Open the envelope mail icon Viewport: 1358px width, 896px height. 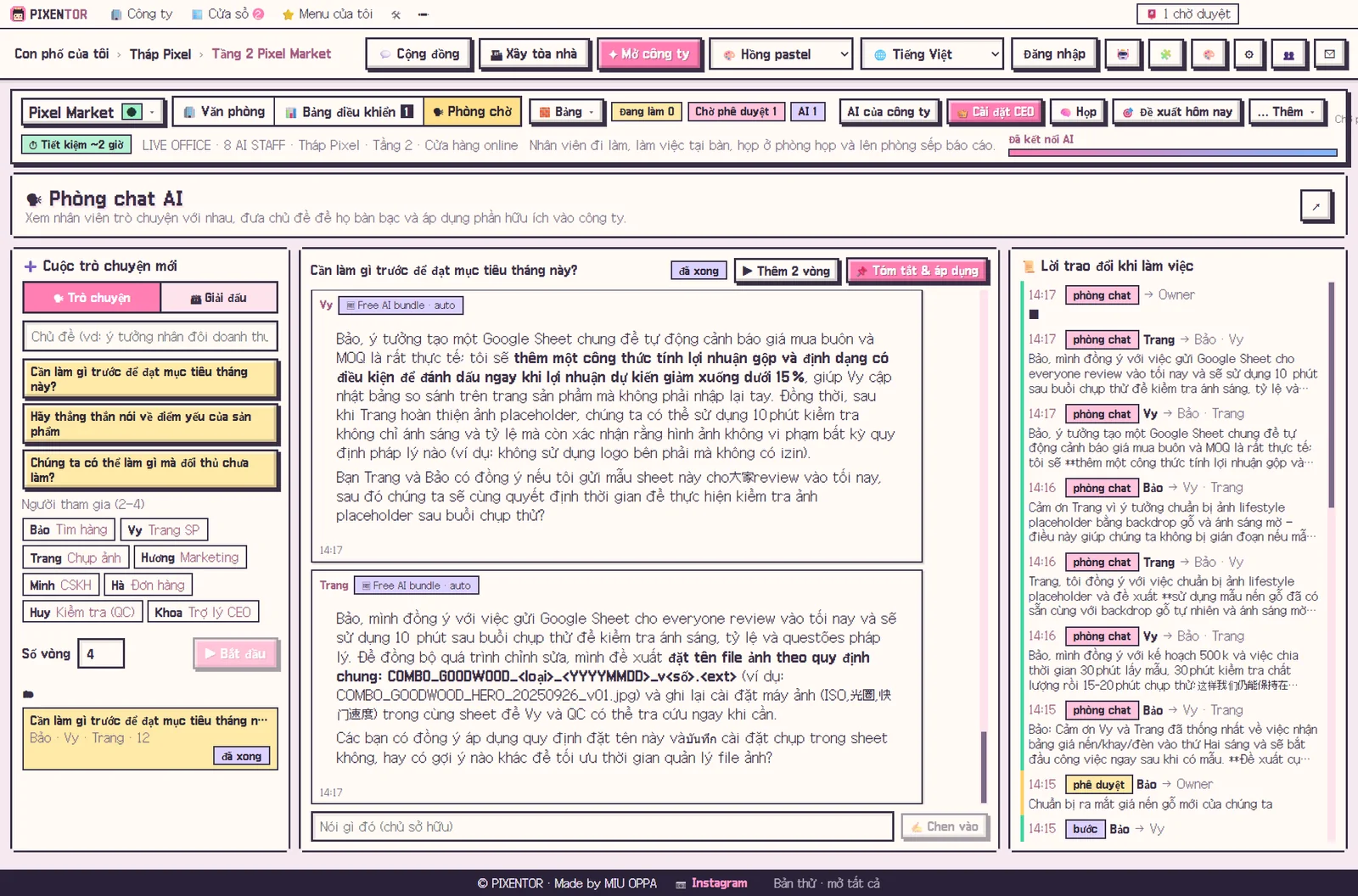point(1330,54)
